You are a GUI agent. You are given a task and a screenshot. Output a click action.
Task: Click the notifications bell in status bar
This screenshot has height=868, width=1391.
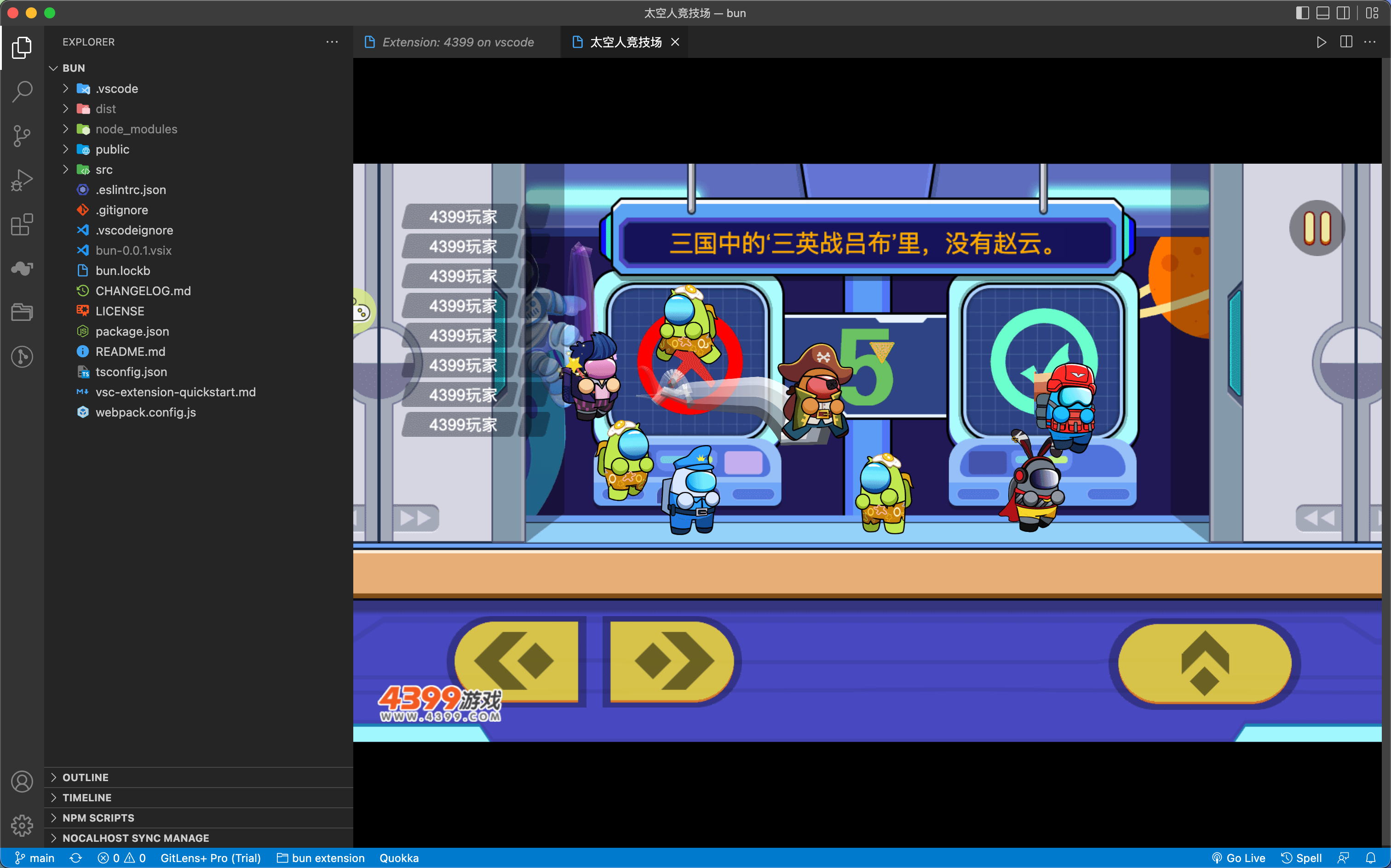coord(1370,858)
